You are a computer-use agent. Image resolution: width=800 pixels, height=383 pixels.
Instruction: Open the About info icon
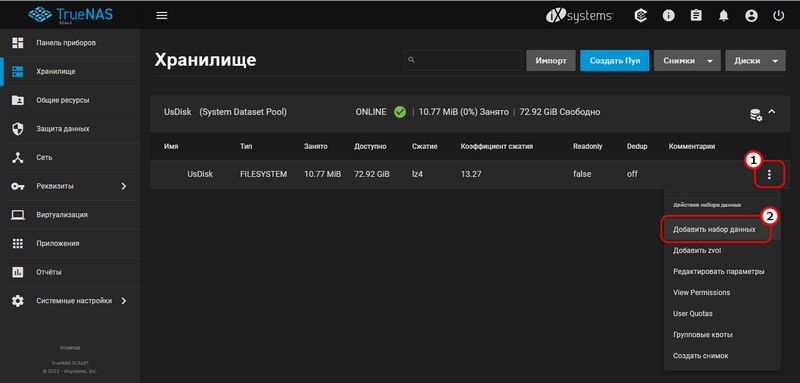[668, 16]
